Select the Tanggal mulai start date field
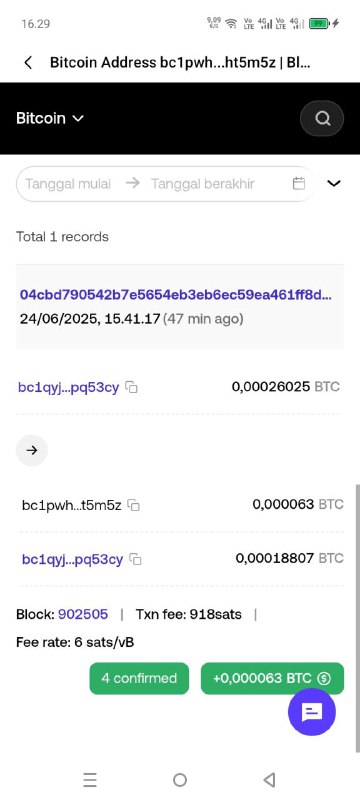Screen dimensions: 360x800 pyautogui.click(x=68, y=184)
